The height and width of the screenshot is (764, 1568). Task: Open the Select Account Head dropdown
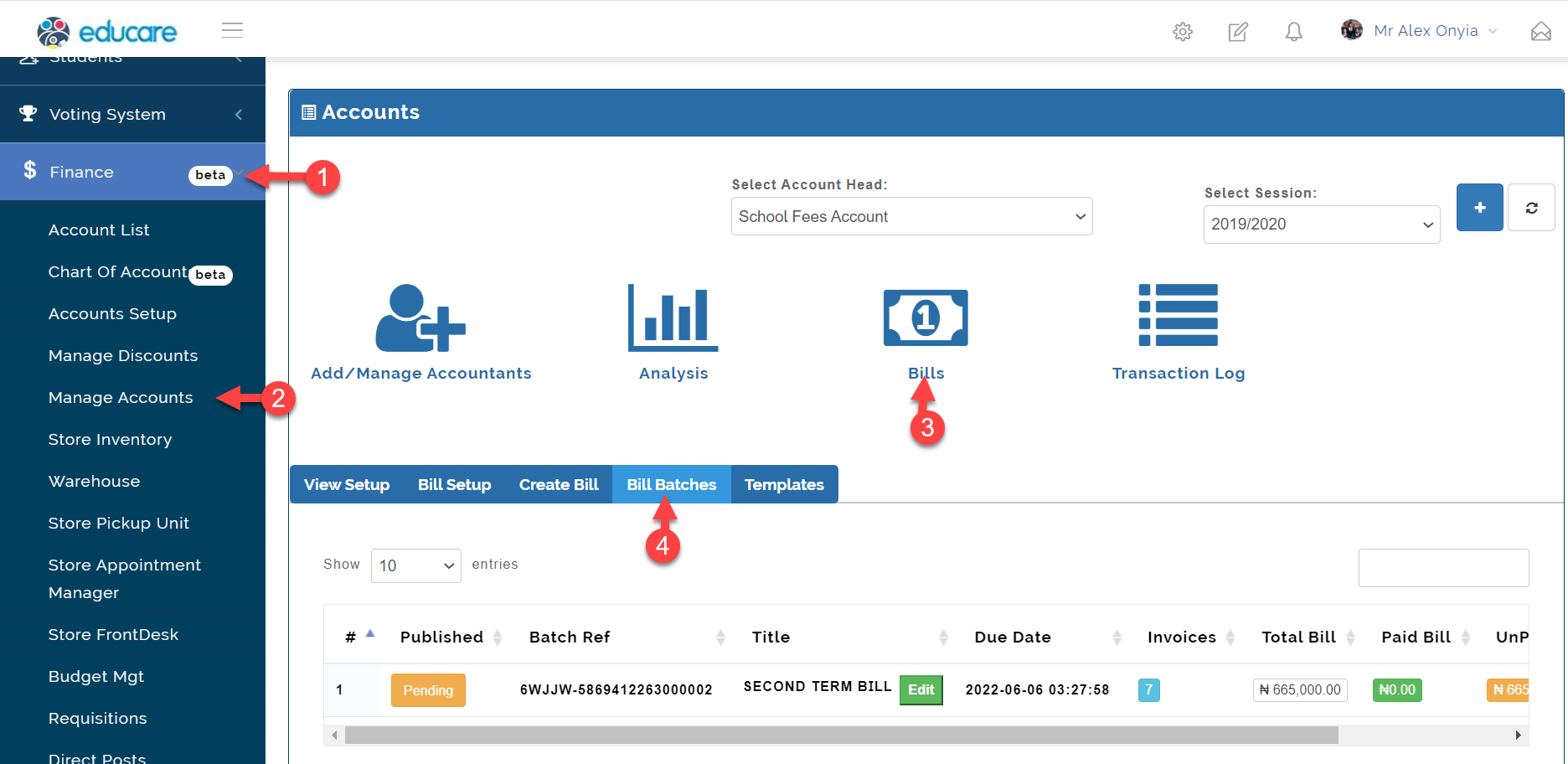911,216
